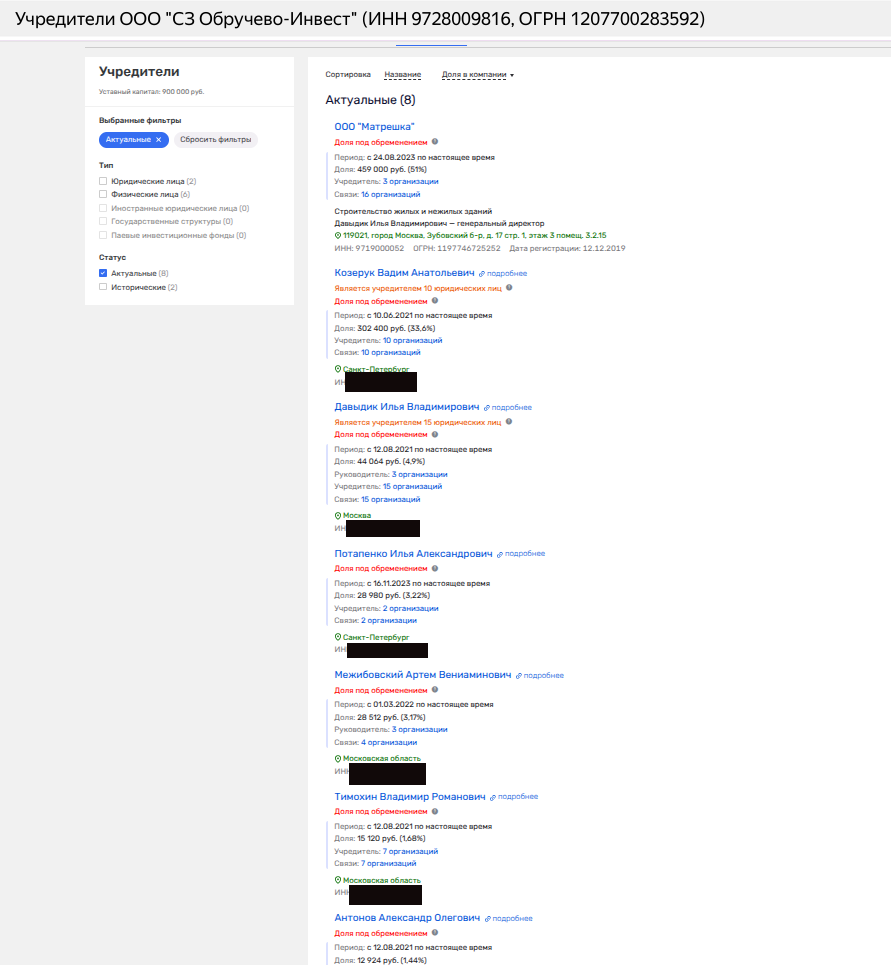
Task: Uncheck the Актуальные status checkbox
Action: [103, 273]
